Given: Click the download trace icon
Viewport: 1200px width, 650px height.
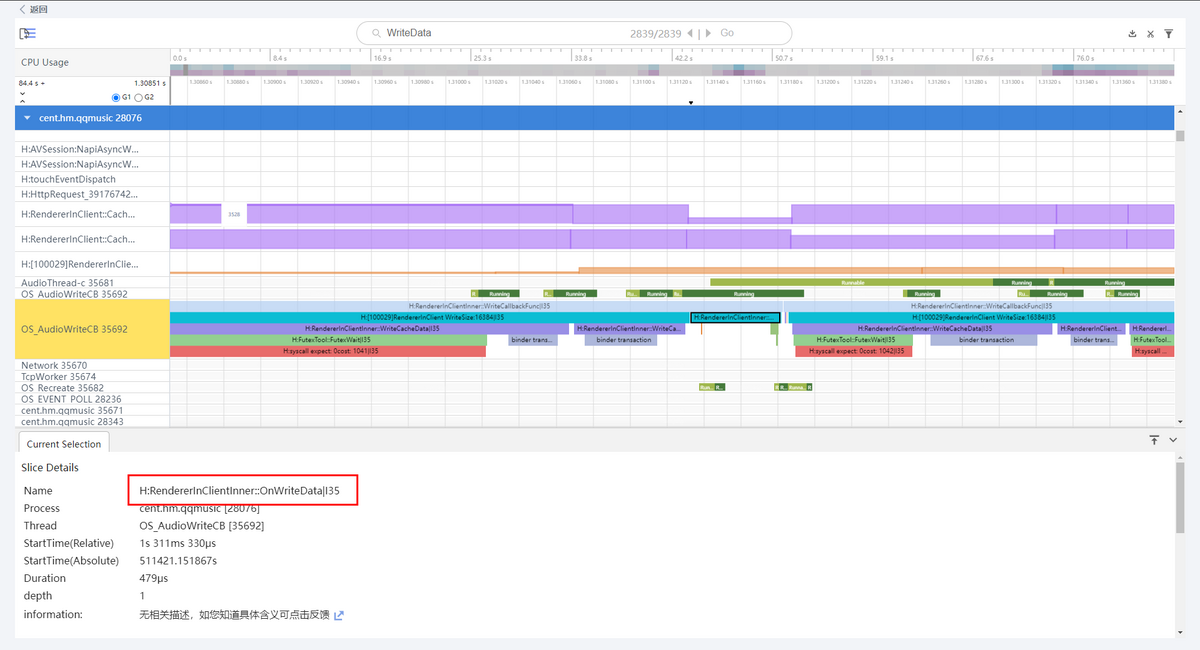Looking at the screenshot, I should click(1132, 34).
